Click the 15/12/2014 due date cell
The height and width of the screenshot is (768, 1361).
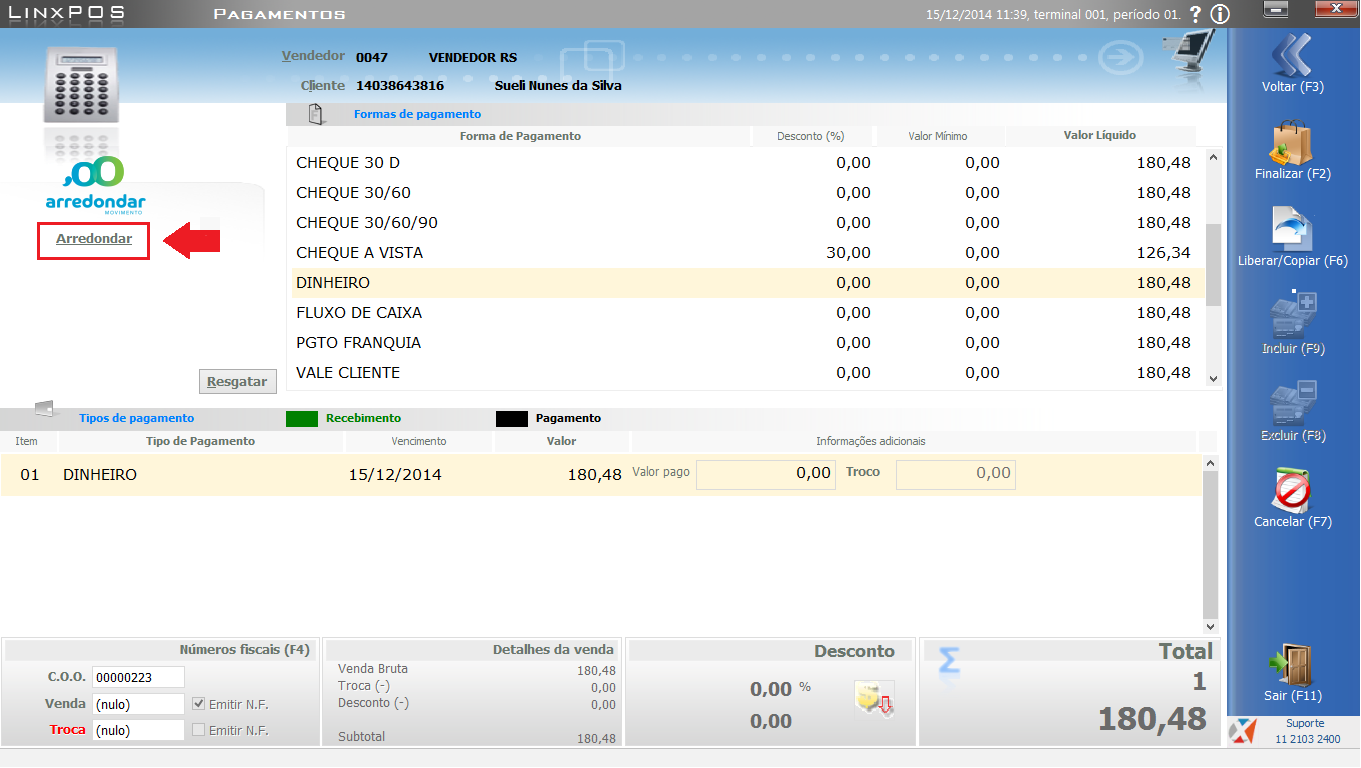tap(394, 475)
